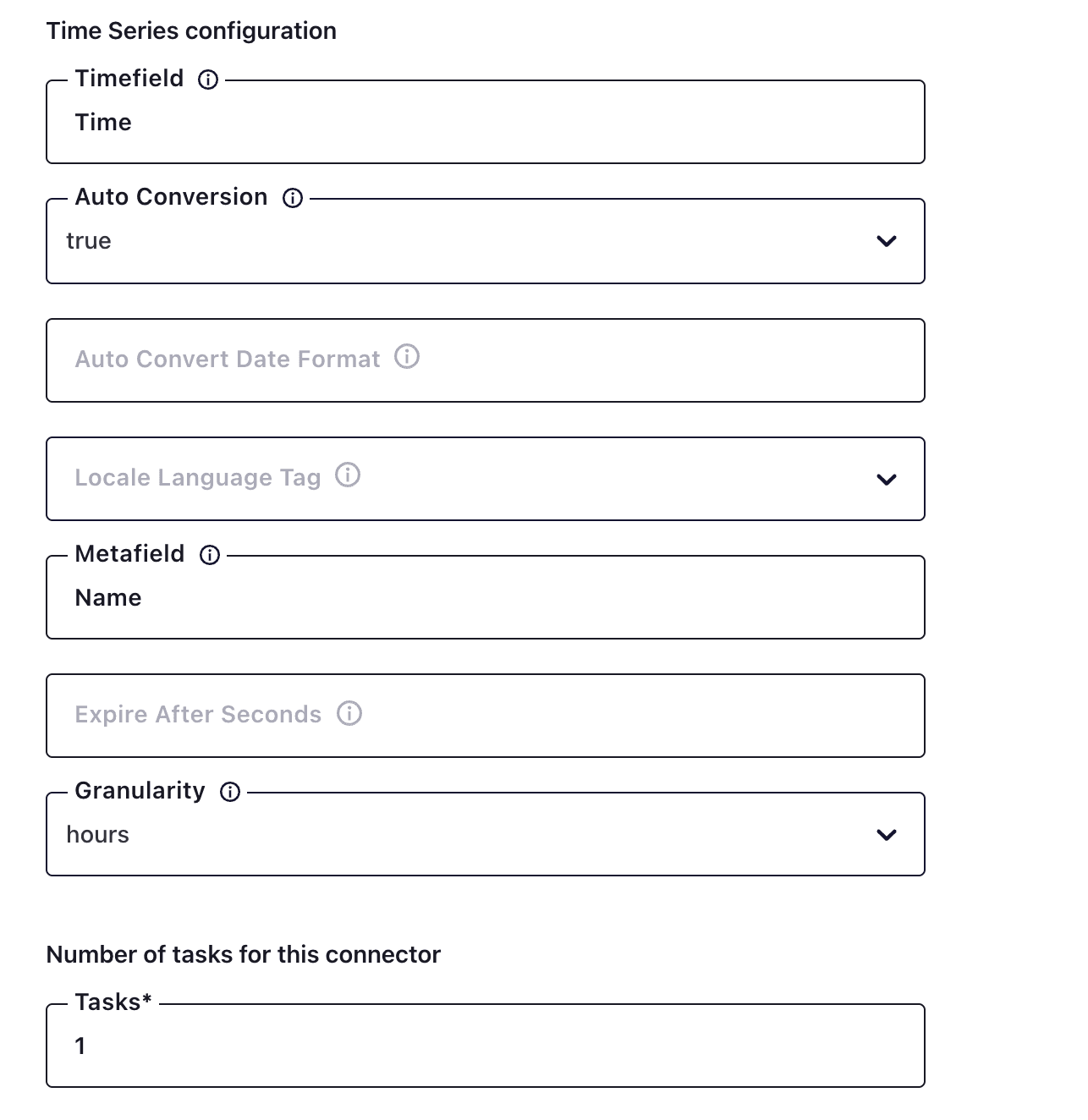The image size is (1088, 1120).
Task: Show the Granularity info icon help
Action: (x=230, y=792)
